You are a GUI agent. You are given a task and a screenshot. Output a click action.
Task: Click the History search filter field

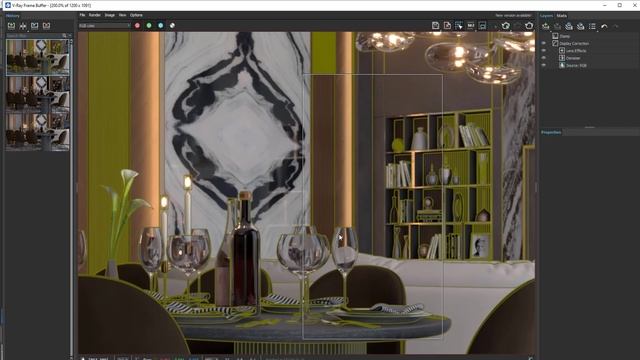[33, 36]
